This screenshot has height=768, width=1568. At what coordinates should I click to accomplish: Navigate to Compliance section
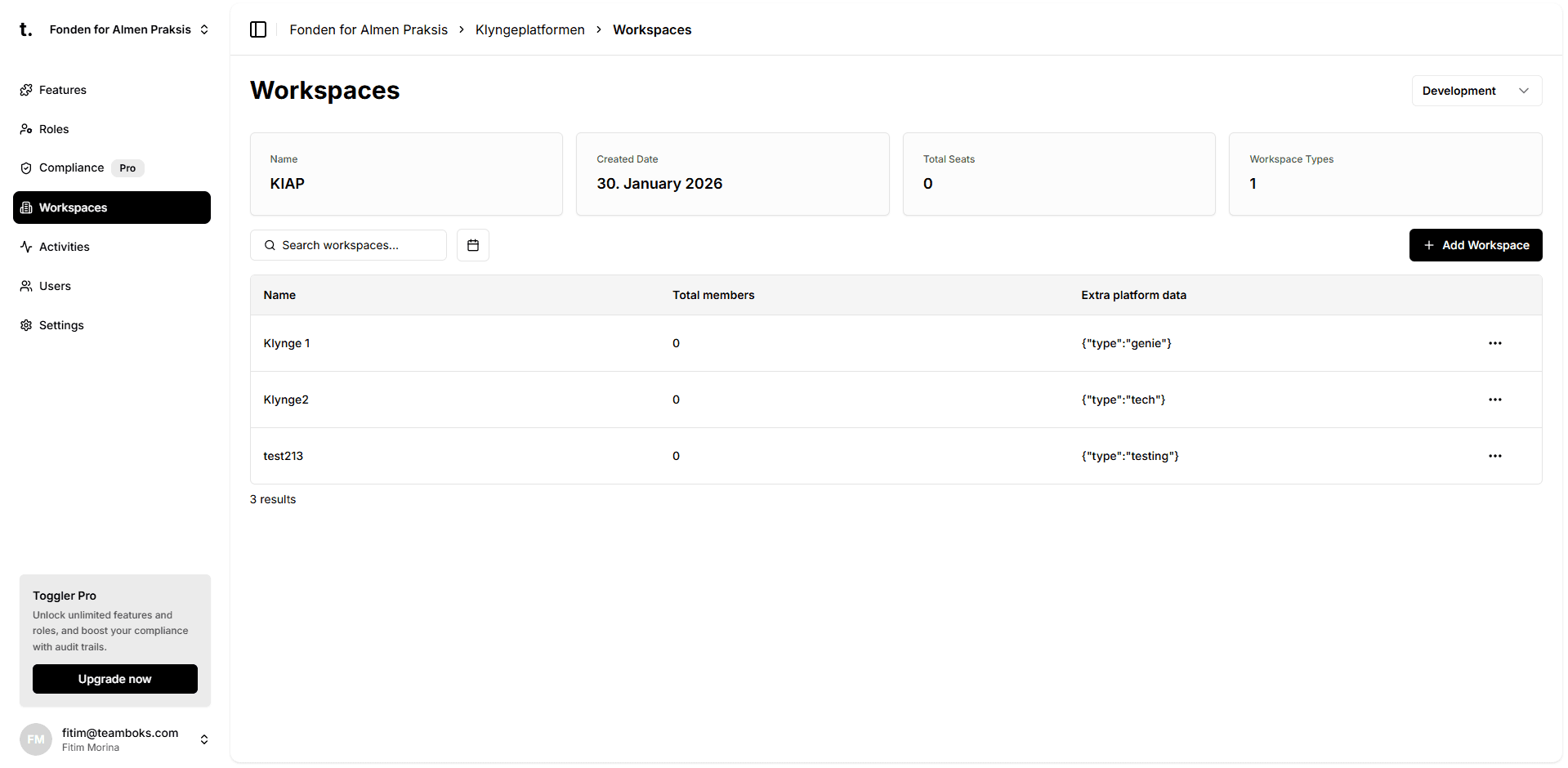pos(71,167)
